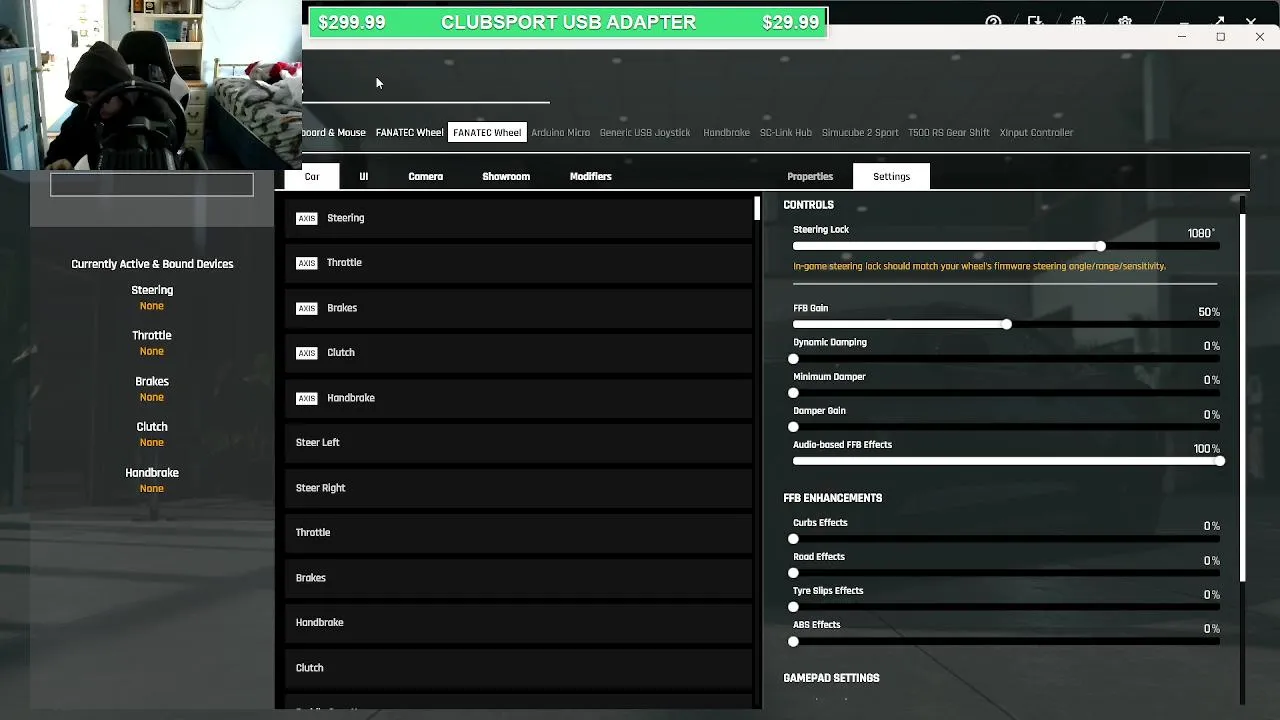Click the None value under Steering
This screenshot has width=1280, height=720.
click(152, 306)
